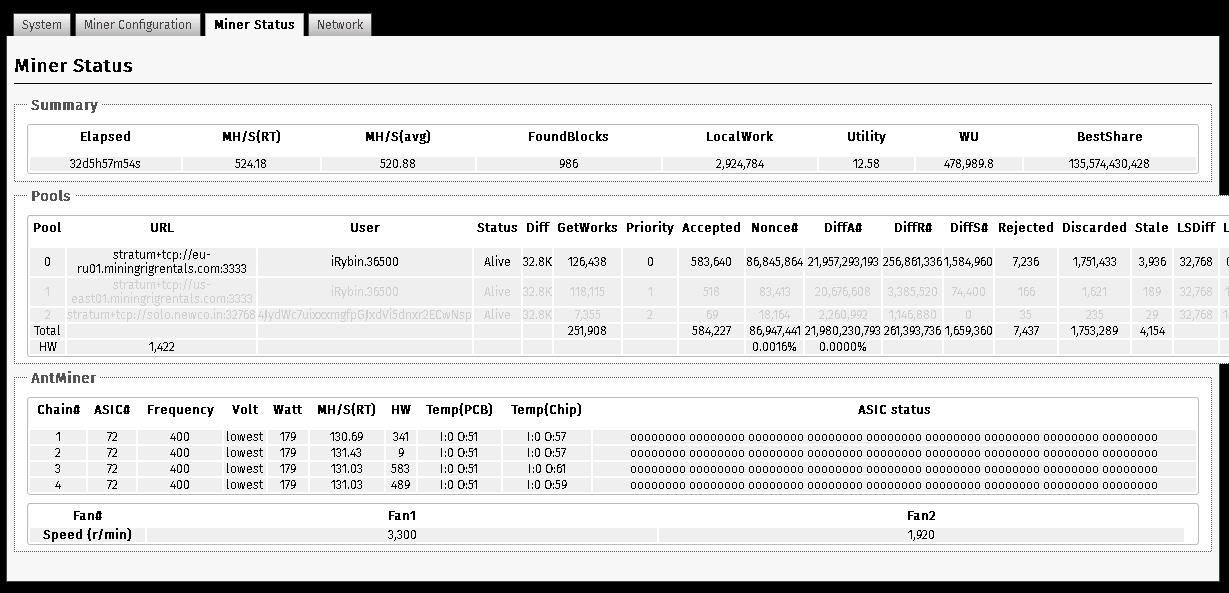Click Total Rejected value 7,437
The height and width of the screenshot is (593, 1229).
pos(1025,331)
